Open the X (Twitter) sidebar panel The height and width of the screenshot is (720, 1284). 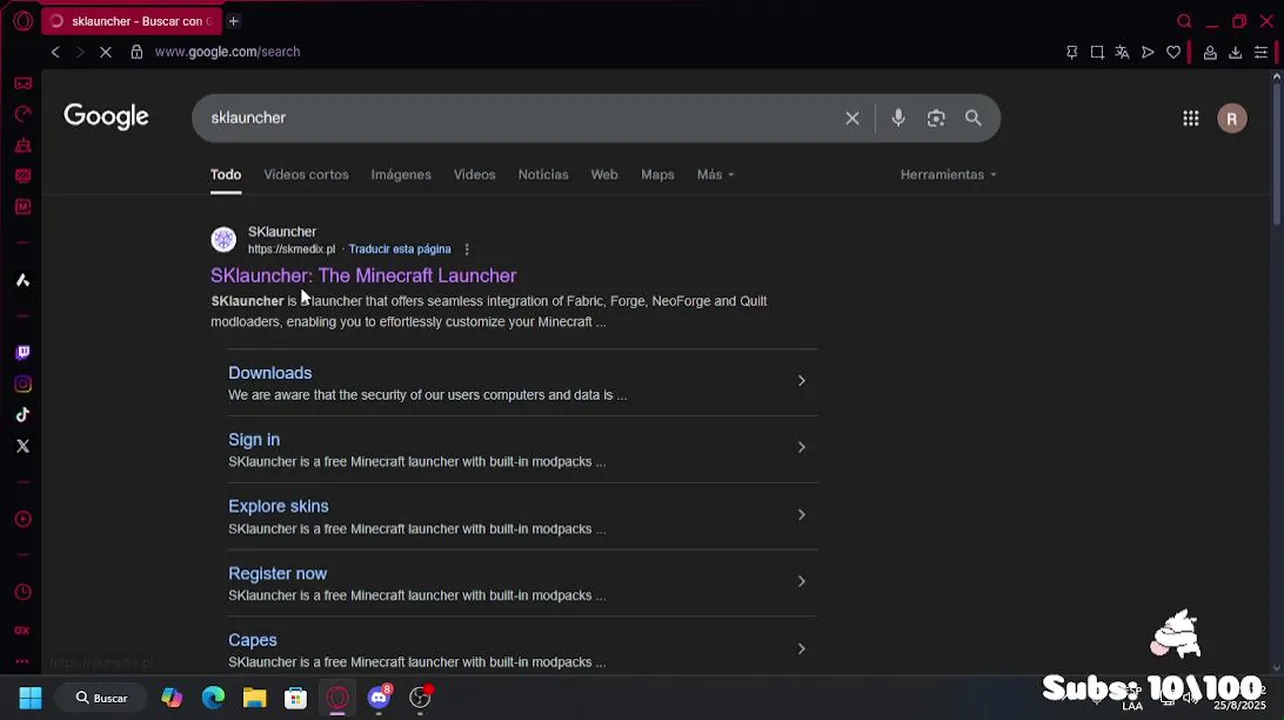click(23, 446)
